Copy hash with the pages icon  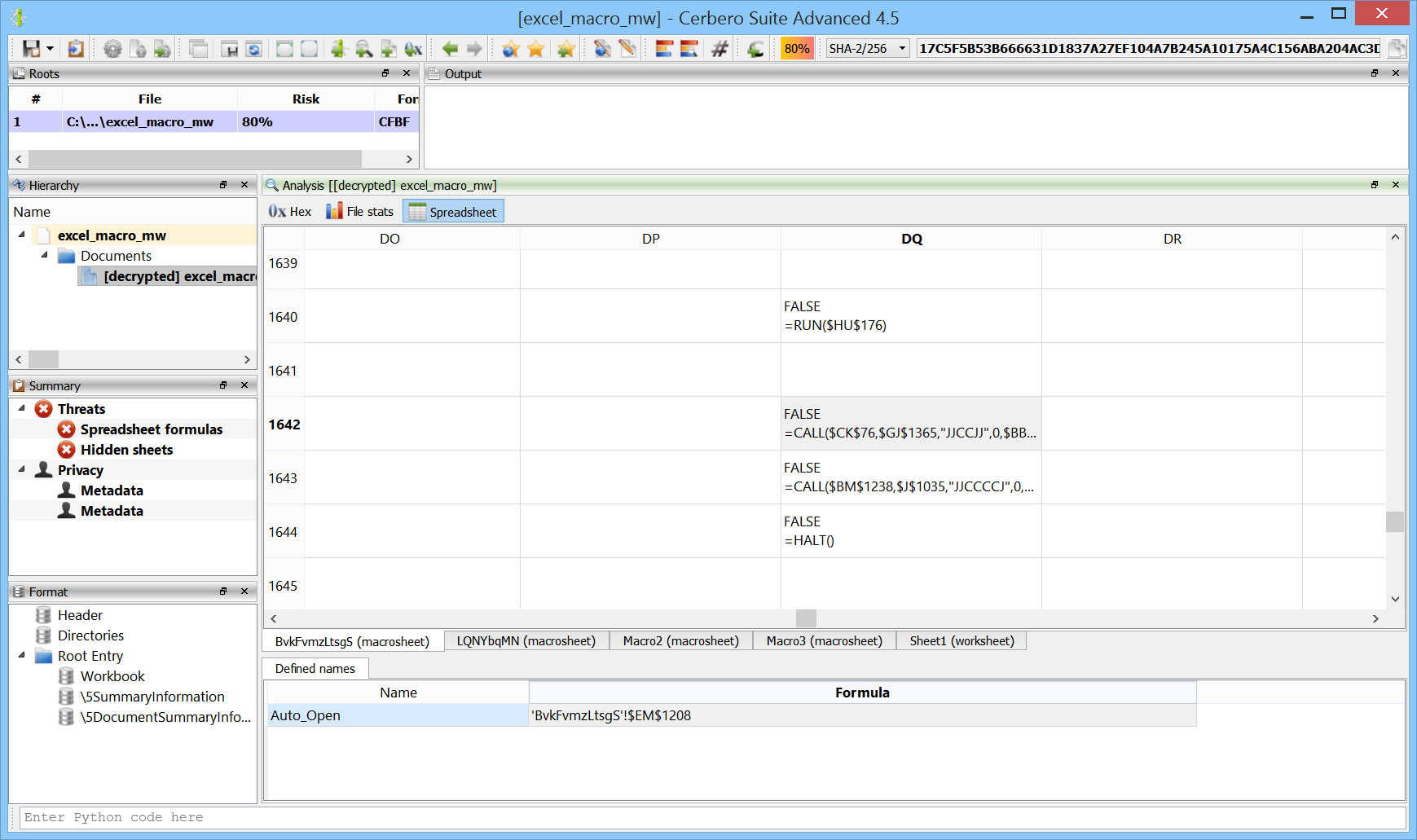coord(1397,49)
